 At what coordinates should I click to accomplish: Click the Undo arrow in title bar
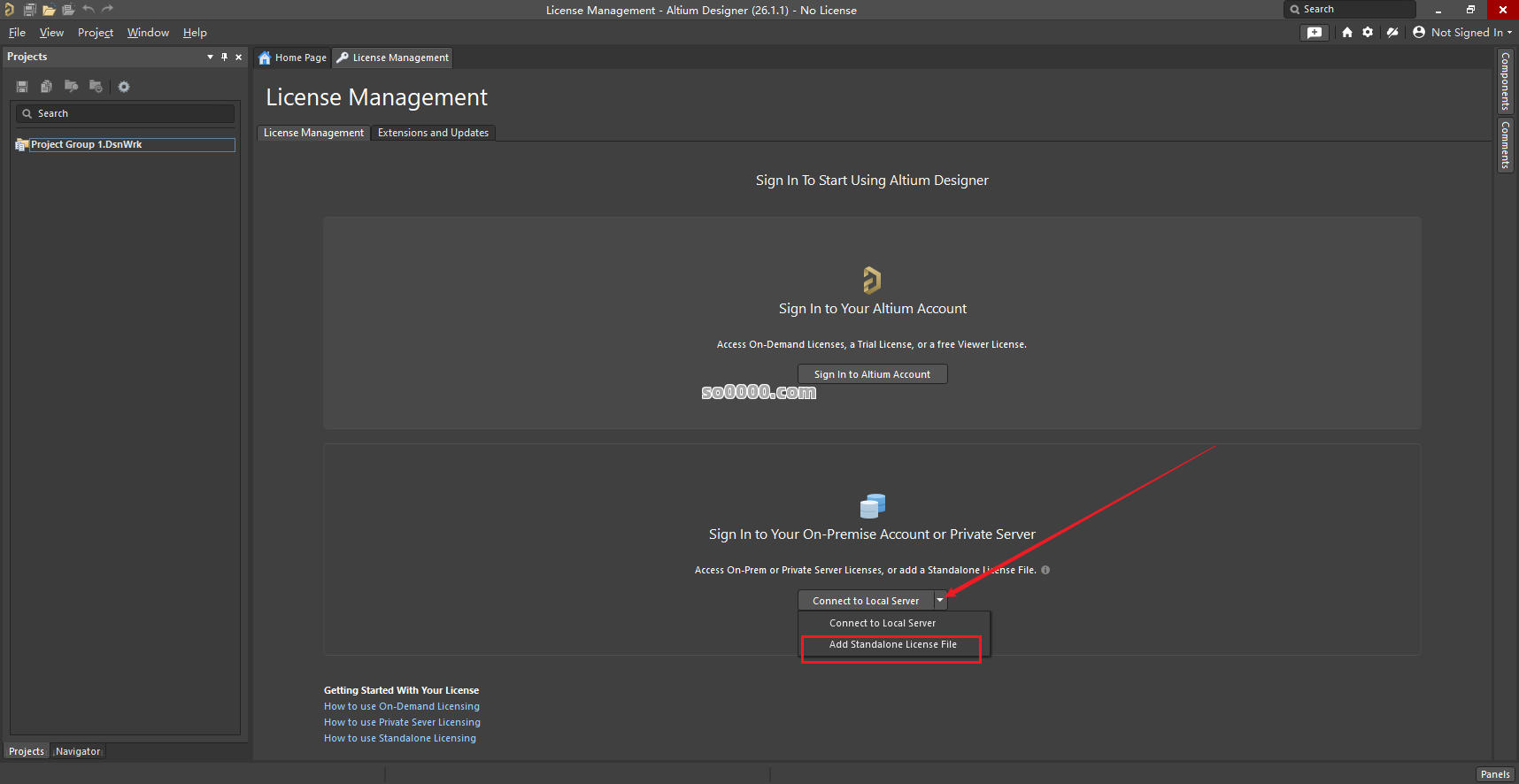(x=89, y=10)
